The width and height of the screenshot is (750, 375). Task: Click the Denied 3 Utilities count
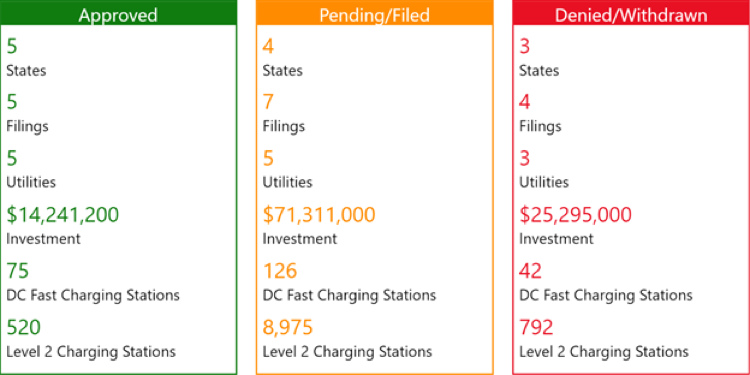pos(525,158)
